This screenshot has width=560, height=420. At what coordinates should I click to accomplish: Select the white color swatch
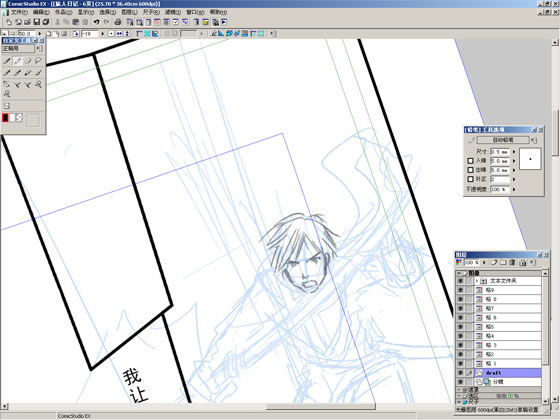pyautogui.click(x=12, y=118)
